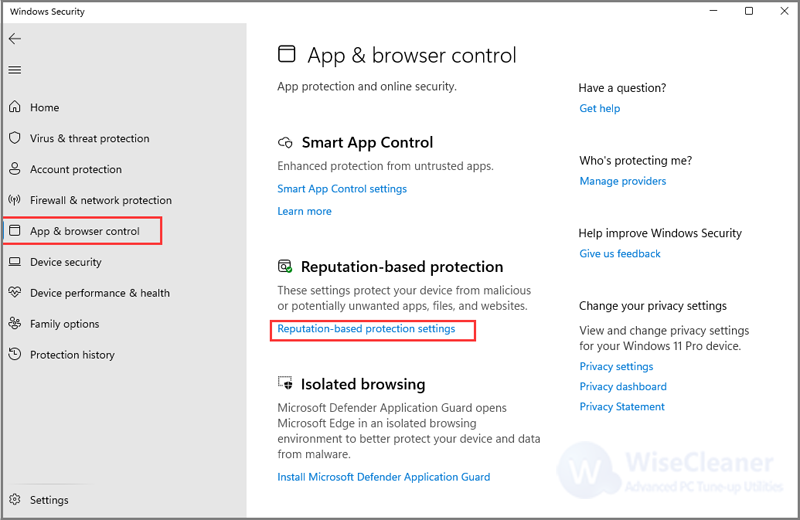Click the Virus & threat protection shield icon

(x=15, y=138)
